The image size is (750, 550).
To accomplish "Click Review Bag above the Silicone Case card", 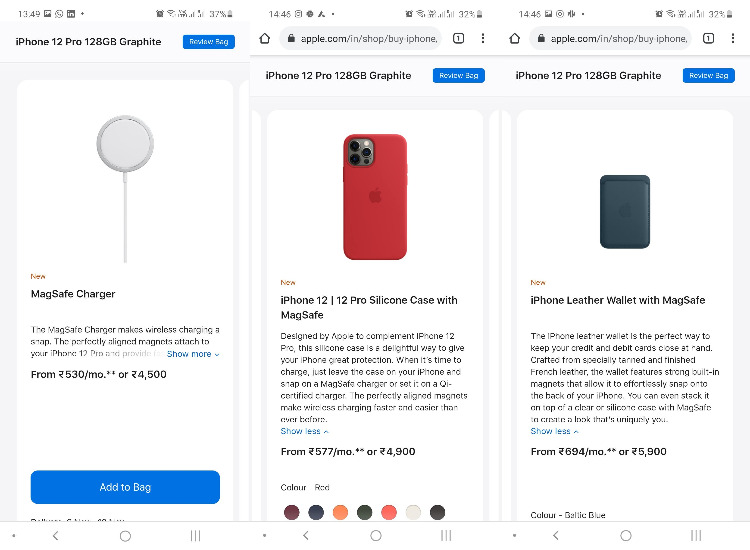I will [458, 76].
